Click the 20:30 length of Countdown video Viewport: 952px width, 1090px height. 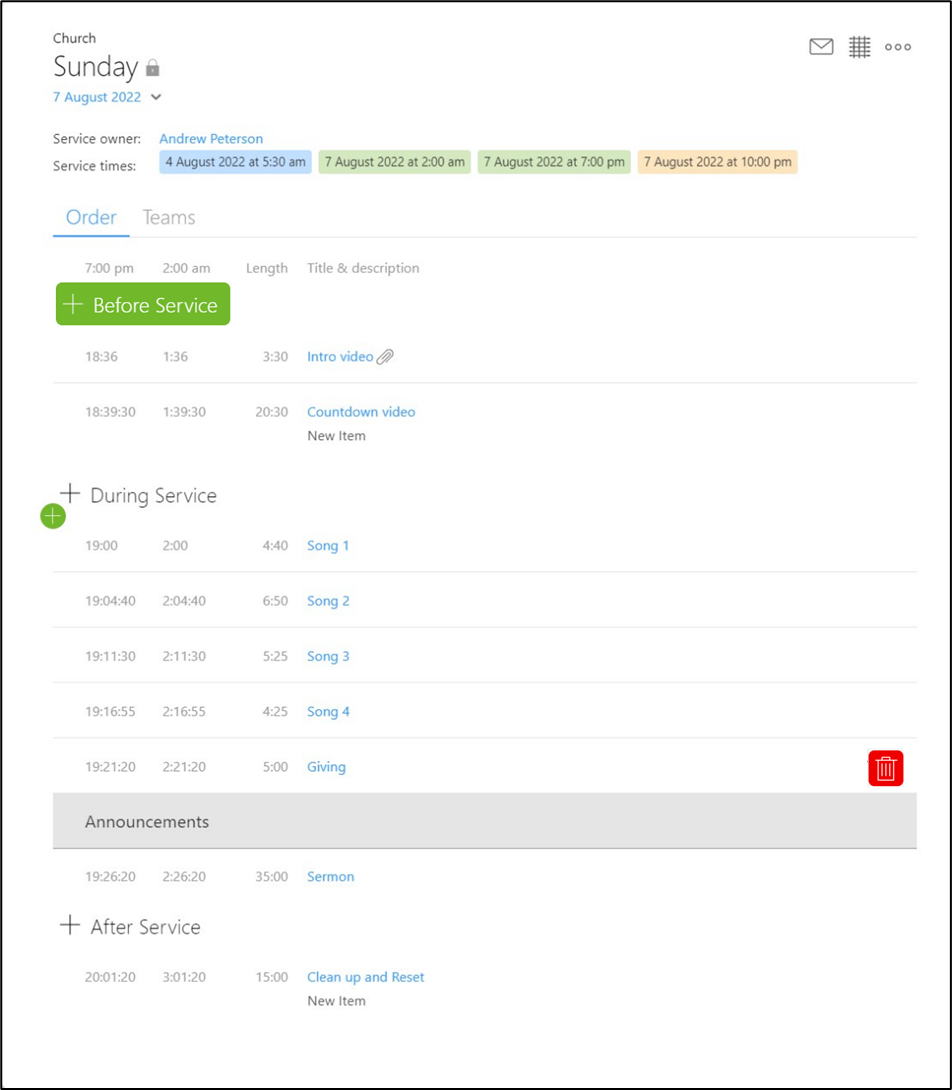click(271, 412)
